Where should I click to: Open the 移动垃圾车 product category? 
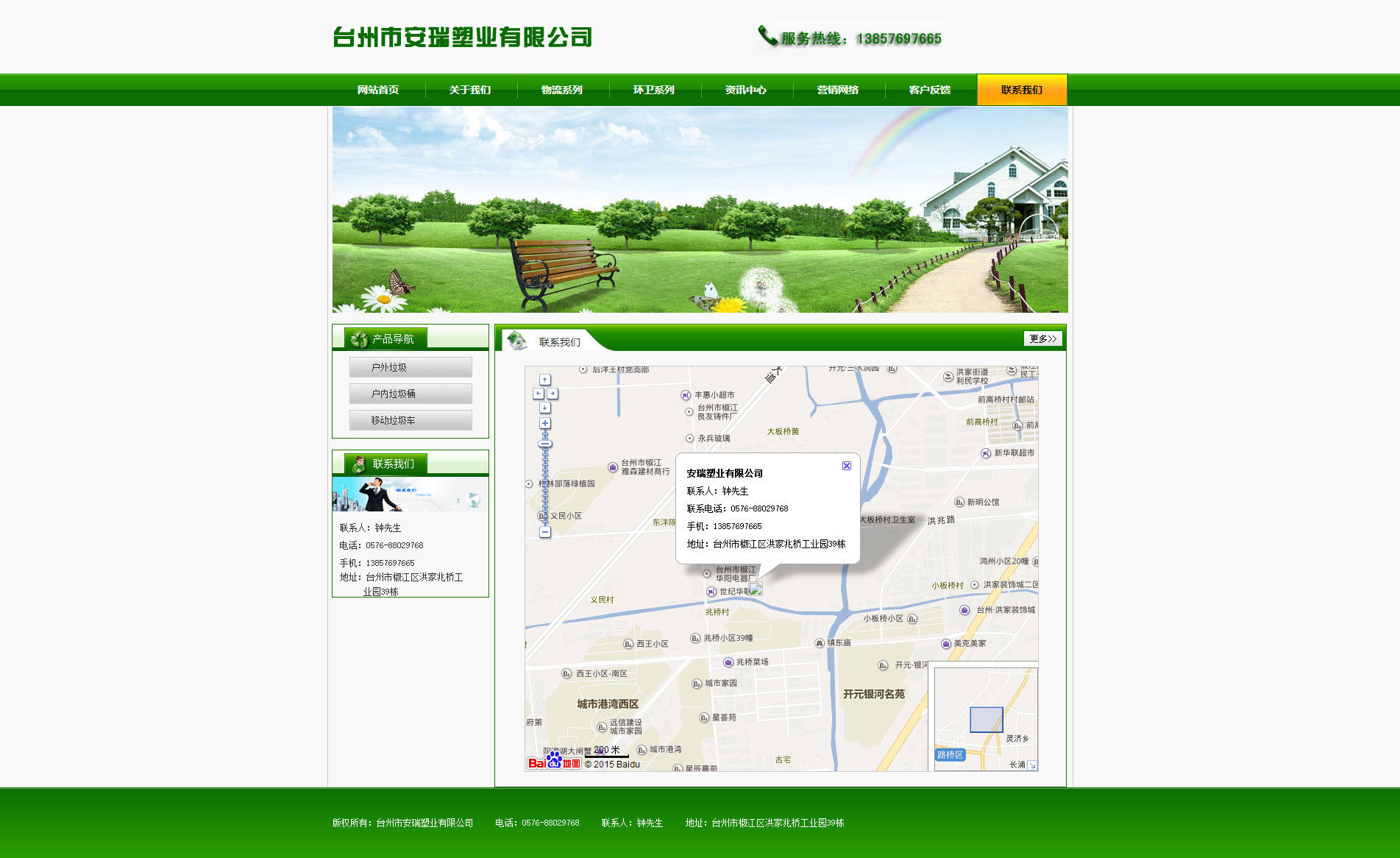pyautogui.click(x=411, y=420)
